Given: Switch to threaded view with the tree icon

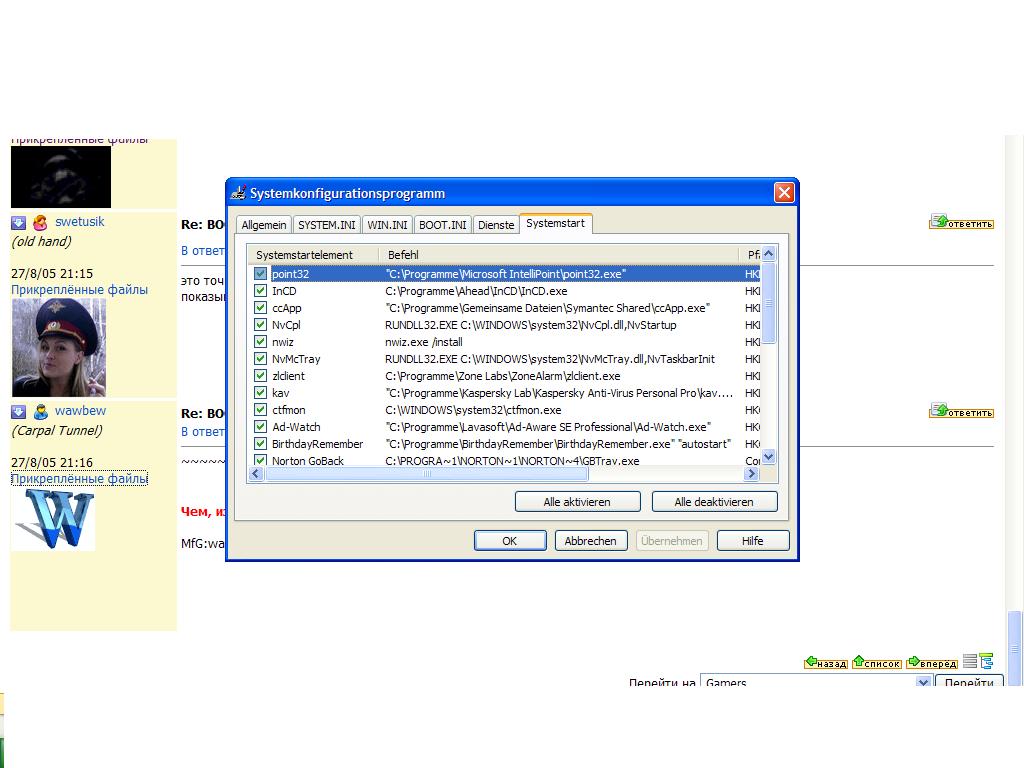Looking at the screenshot, I should [986, 662].
